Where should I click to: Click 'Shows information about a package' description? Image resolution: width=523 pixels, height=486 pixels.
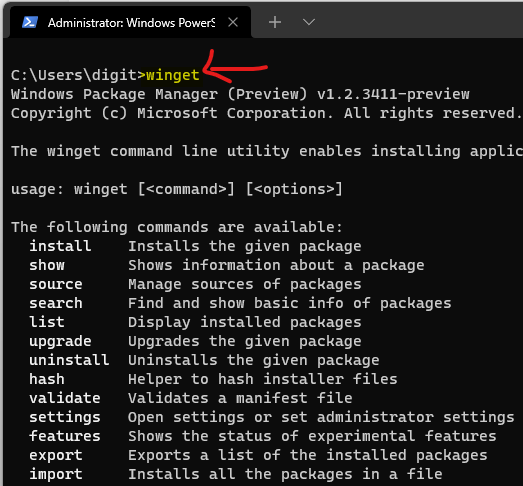coord(276,266)
